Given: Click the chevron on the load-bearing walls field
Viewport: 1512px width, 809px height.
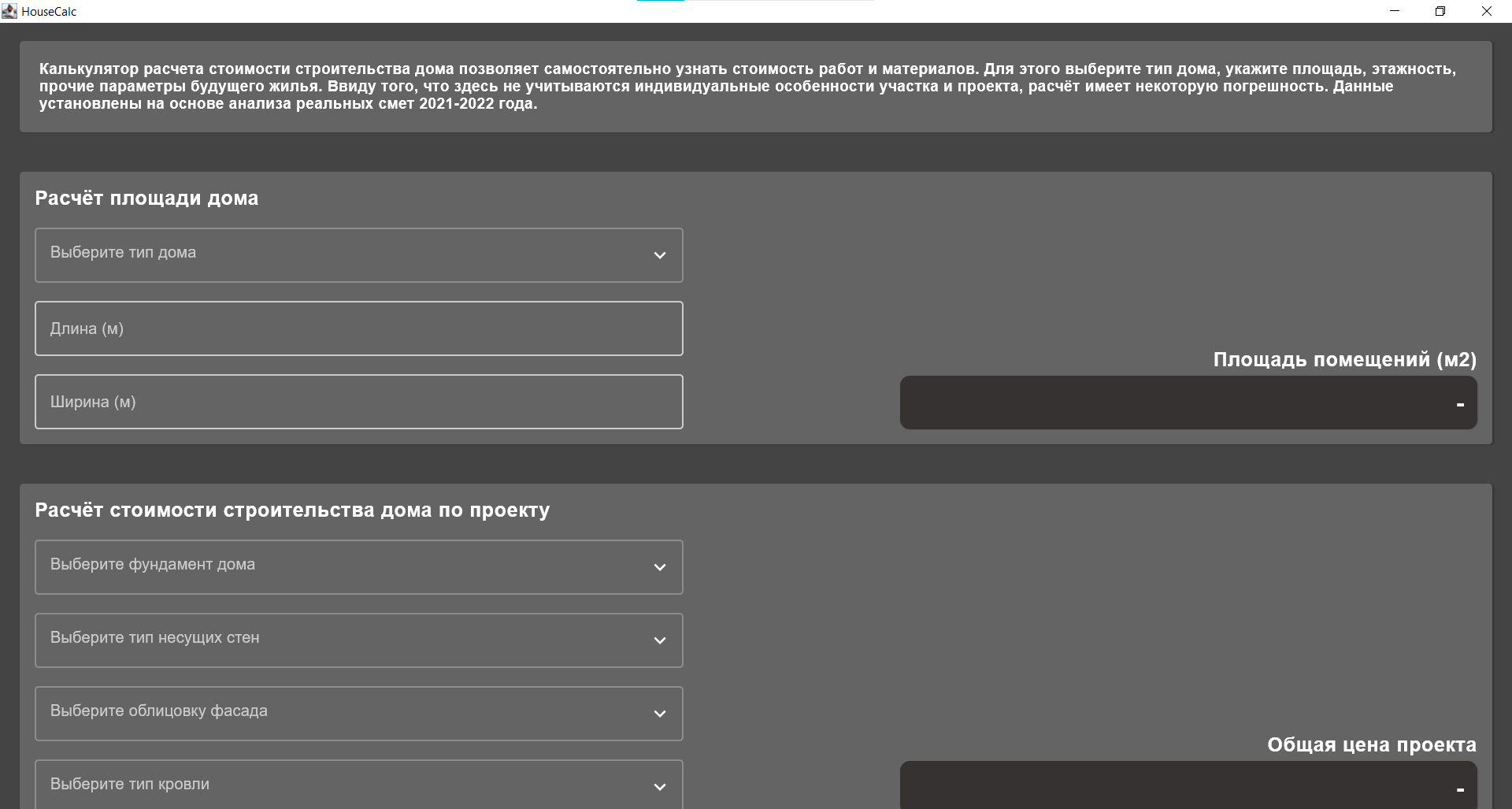Looking at the screenshot, I should (660, 641).
